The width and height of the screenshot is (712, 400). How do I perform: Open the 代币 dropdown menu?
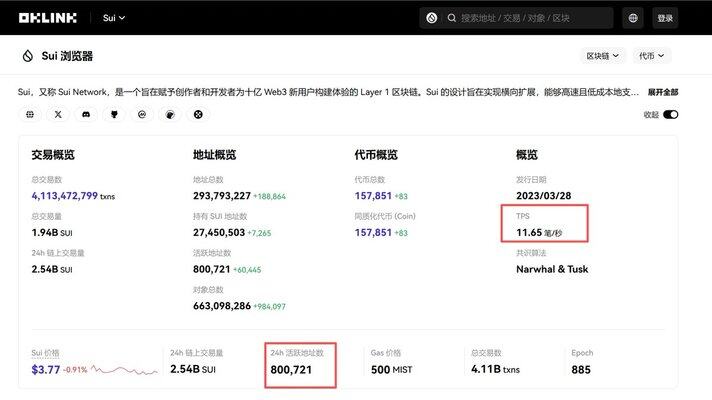point(652,56)
